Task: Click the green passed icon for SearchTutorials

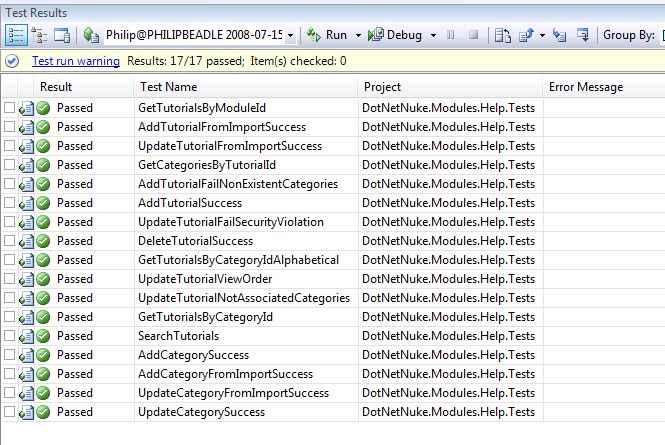Action: pyautogui.click(x=43, y=336)
